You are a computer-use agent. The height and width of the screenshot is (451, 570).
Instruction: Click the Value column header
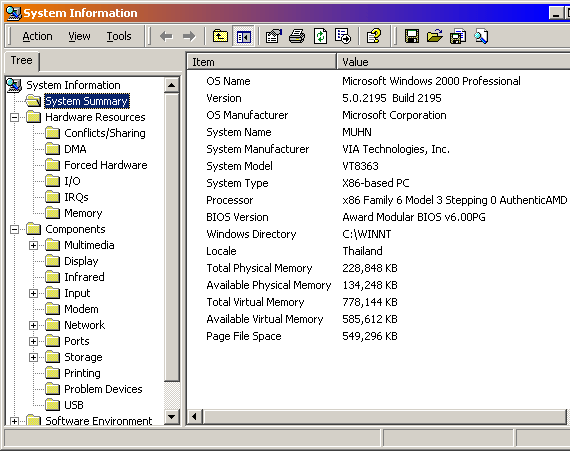pyautogui.click(x=453, y=62)
